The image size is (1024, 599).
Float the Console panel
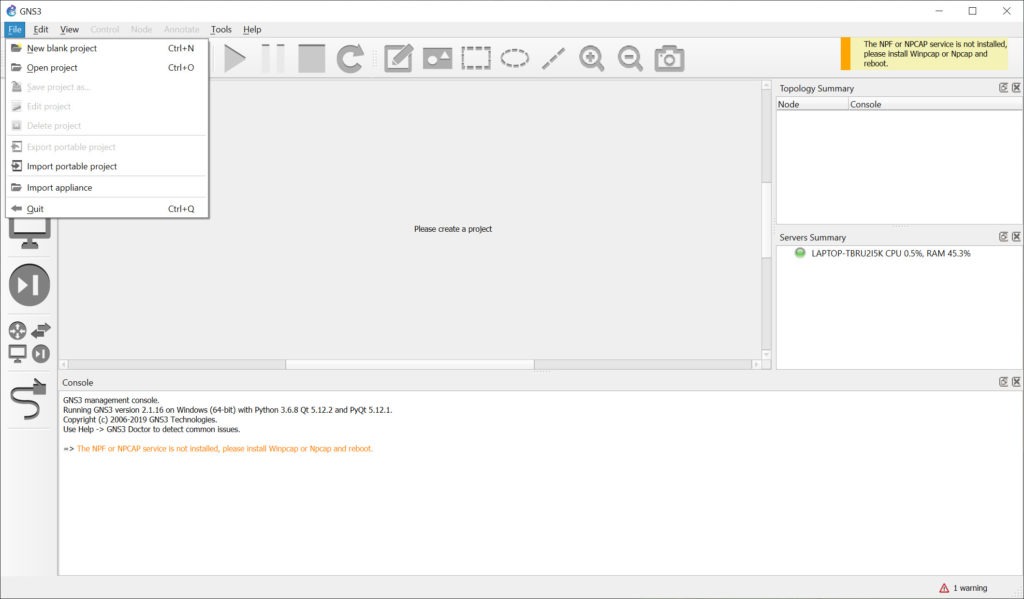[1003, 381]
